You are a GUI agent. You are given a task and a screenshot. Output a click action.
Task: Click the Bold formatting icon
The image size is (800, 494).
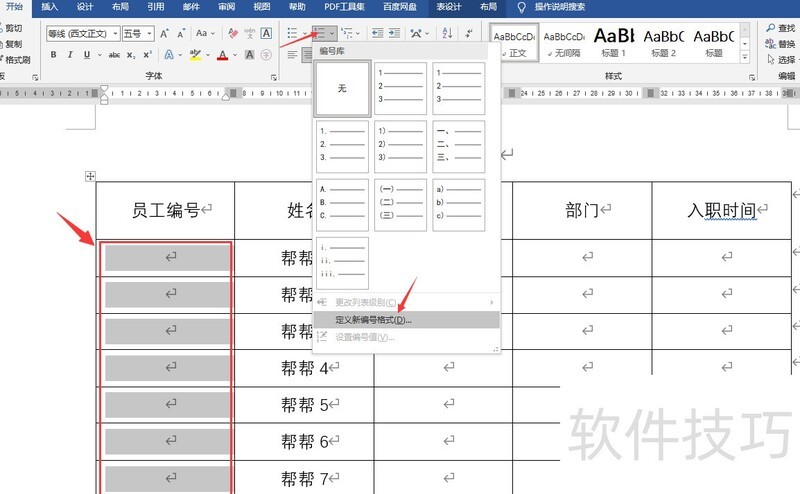(x=54, y=55)
